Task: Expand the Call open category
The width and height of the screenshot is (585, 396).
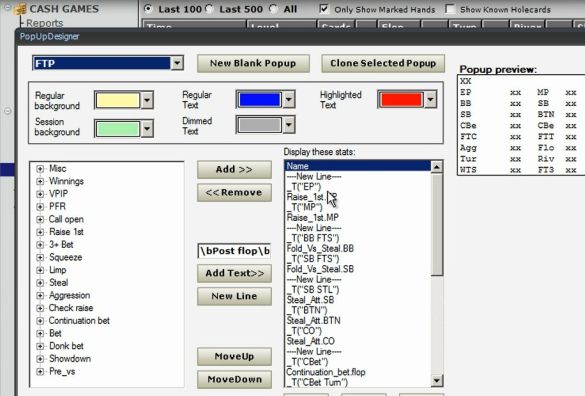Action: (40, 219)
